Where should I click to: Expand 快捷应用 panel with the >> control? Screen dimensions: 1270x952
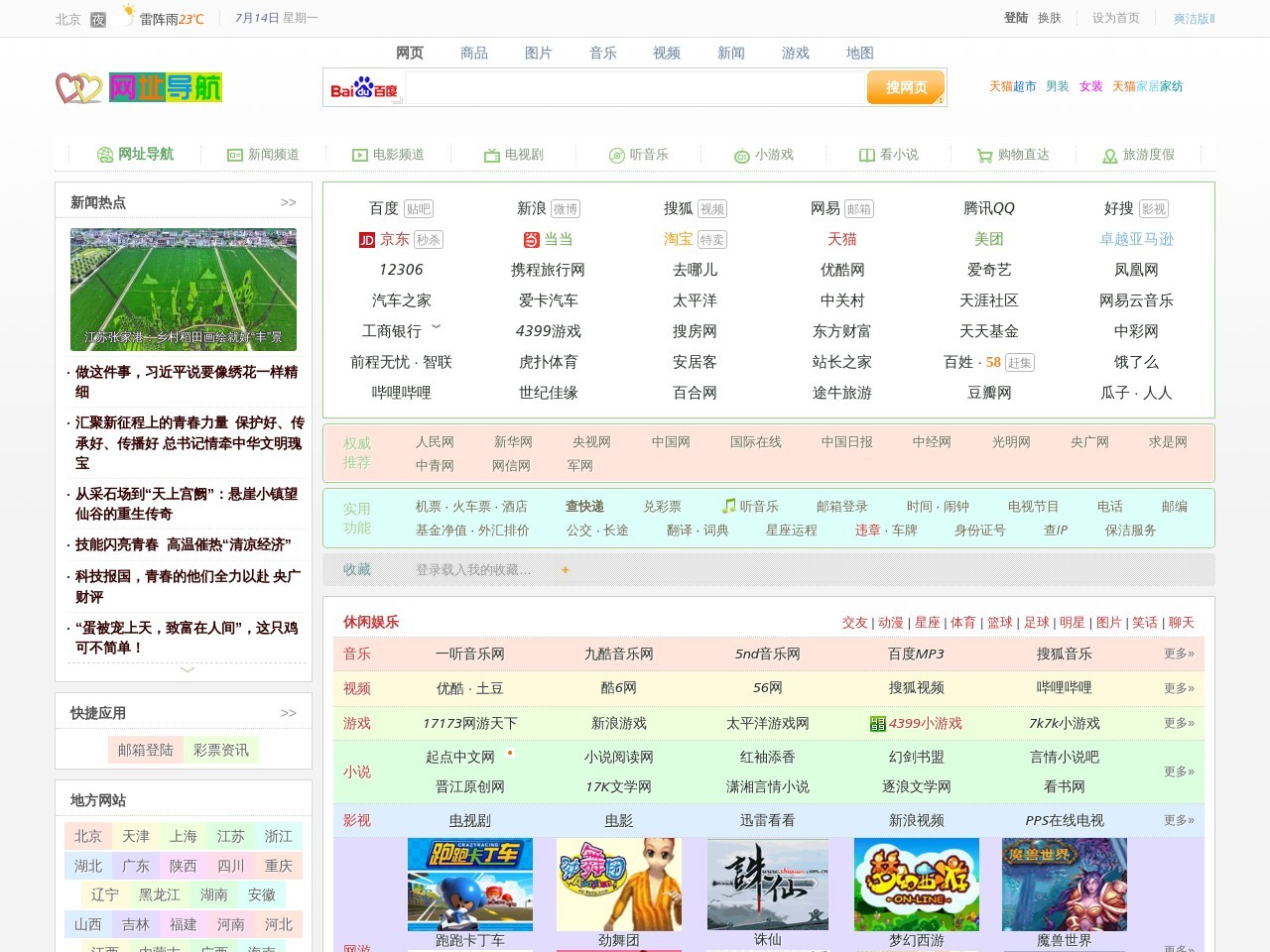pyautogui.click(x=289, y=712)
